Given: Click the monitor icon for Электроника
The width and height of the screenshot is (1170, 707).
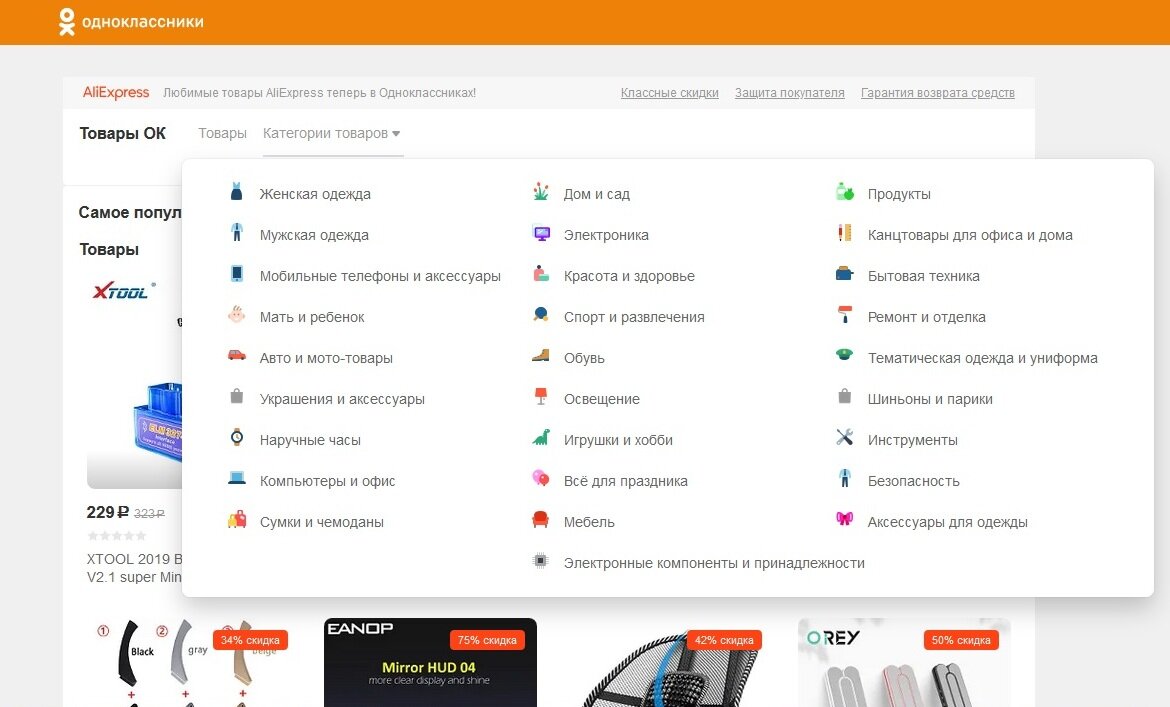Looking at the screenshot, I should (541, 233).
